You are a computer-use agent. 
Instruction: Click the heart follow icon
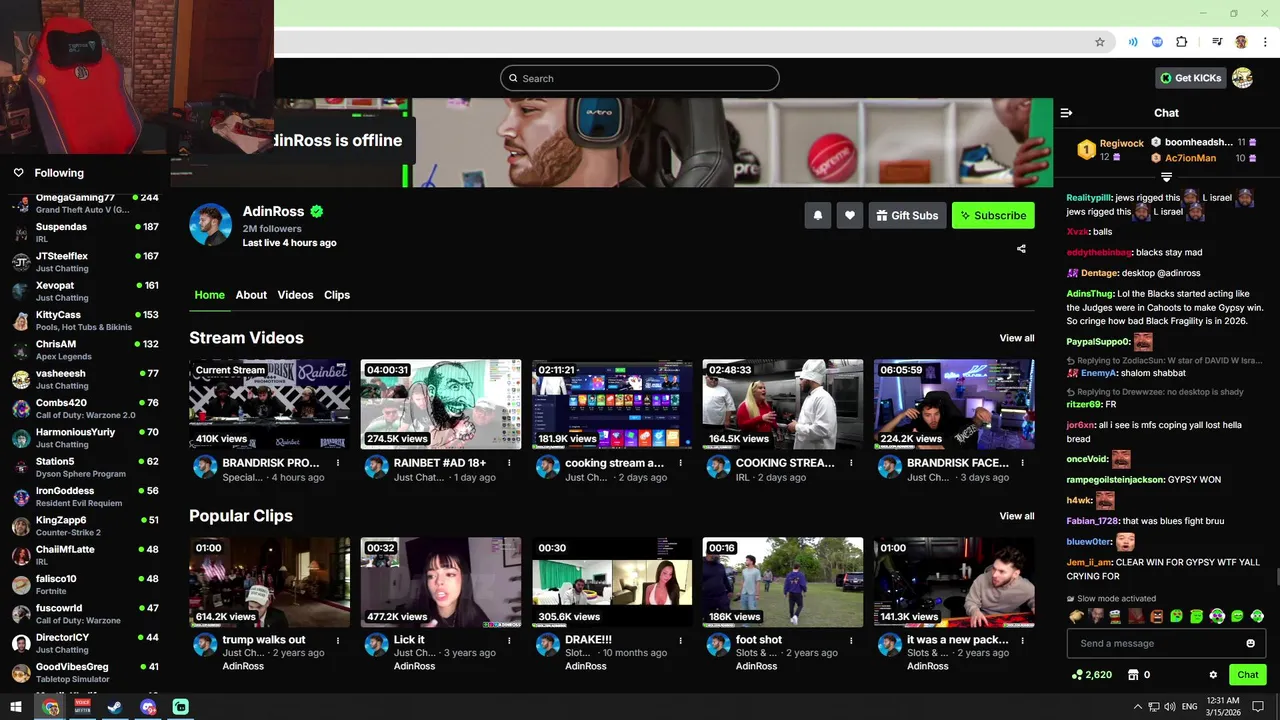click(850, 215)
